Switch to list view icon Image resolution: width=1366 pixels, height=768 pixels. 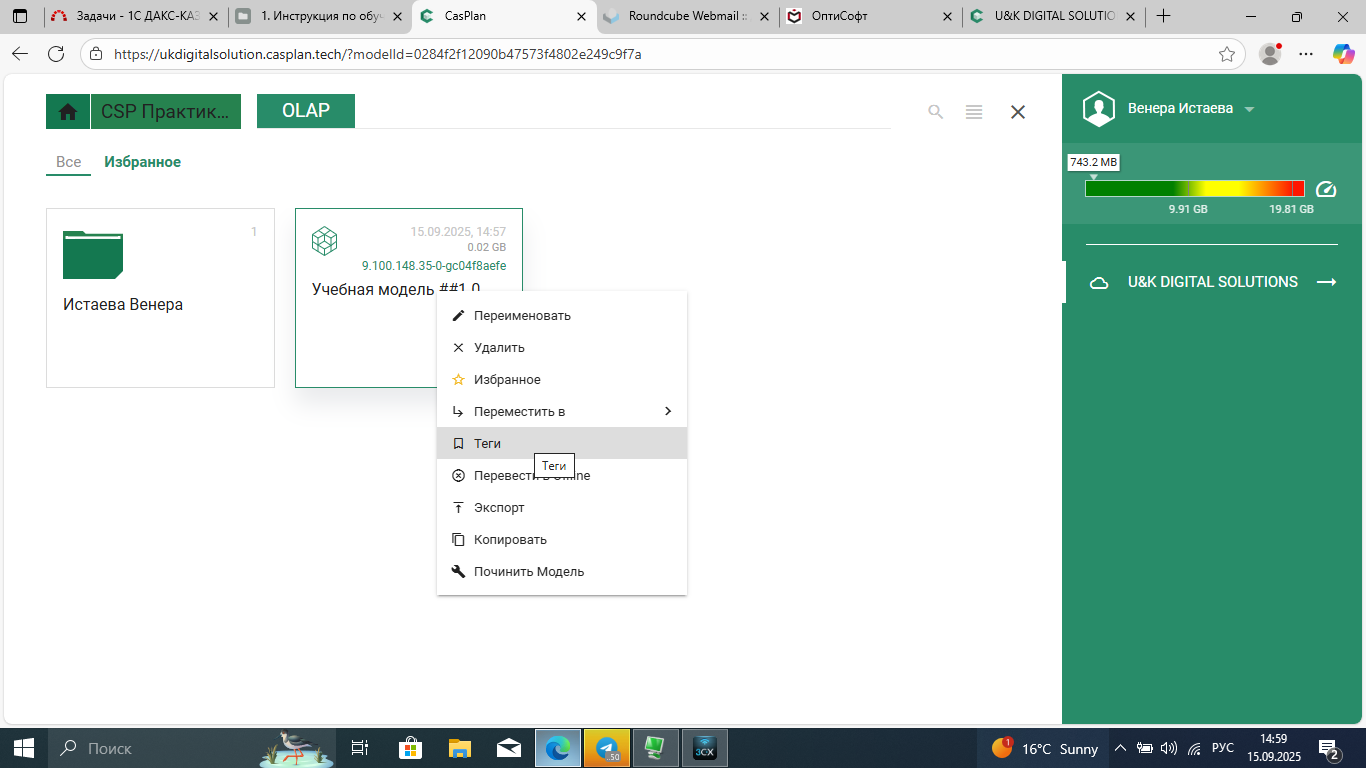(x=974, y=112)
